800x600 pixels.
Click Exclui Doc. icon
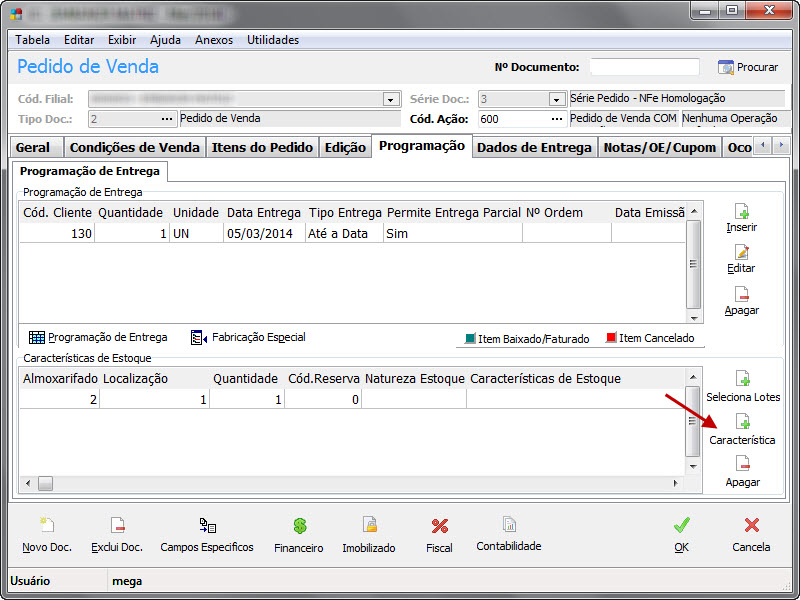(x=117, y=526)
